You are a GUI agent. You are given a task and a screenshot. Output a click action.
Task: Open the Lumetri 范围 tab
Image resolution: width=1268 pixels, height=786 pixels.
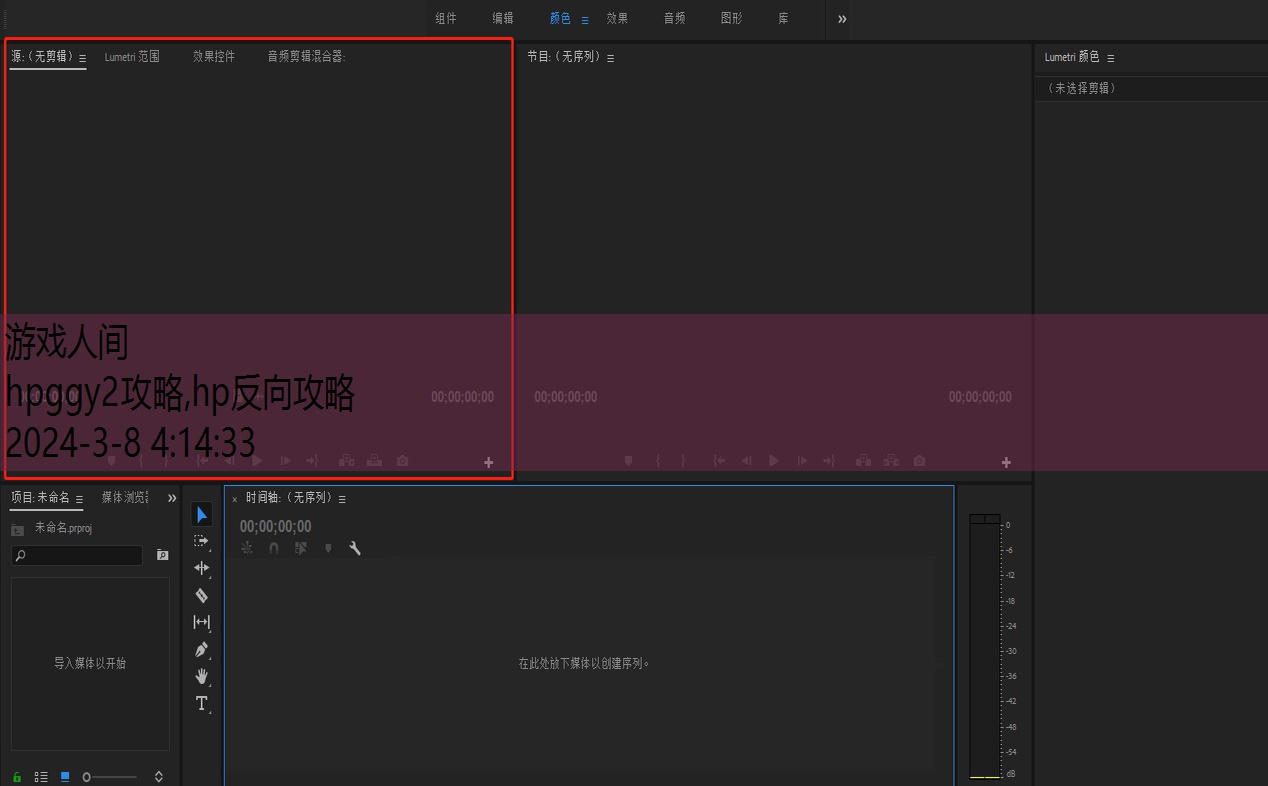132,57
